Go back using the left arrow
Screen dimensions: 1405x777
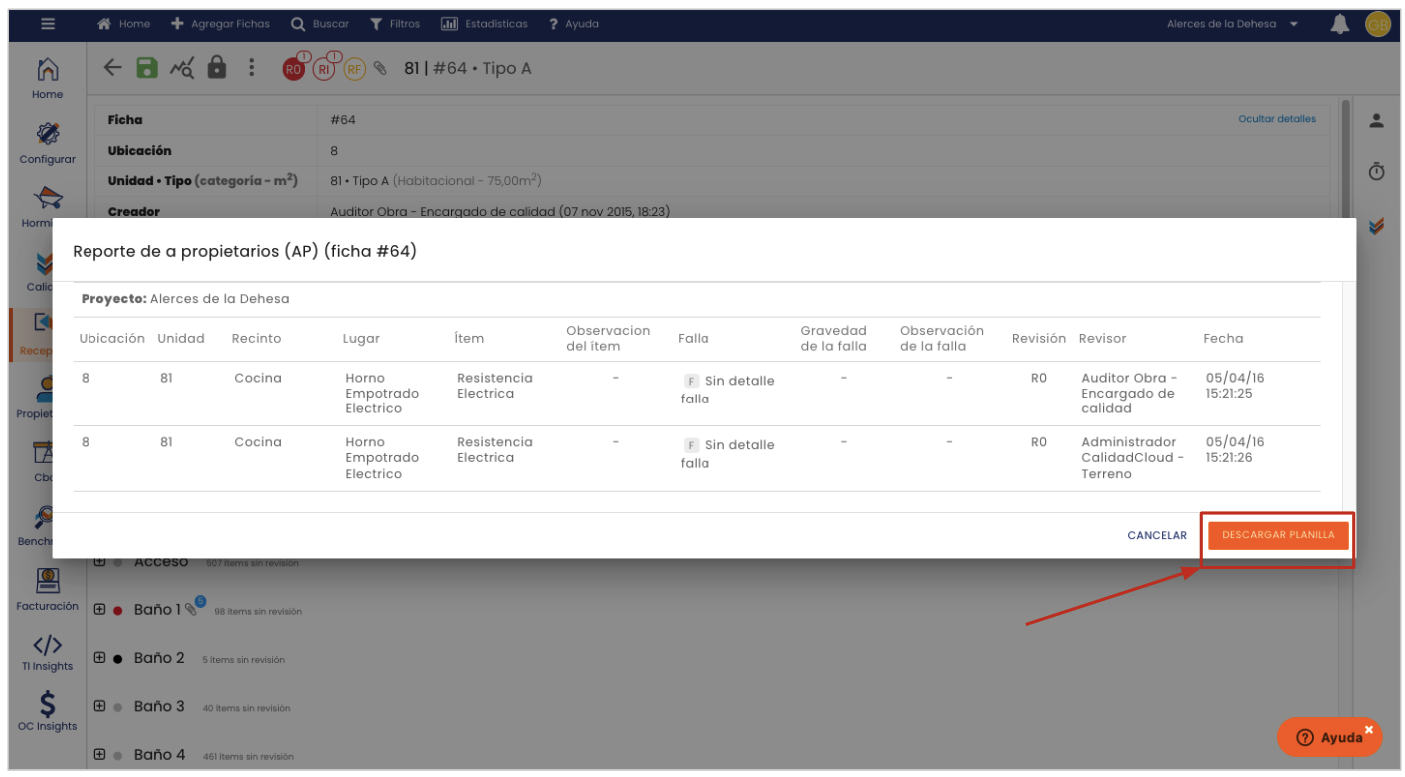(113, 68)
